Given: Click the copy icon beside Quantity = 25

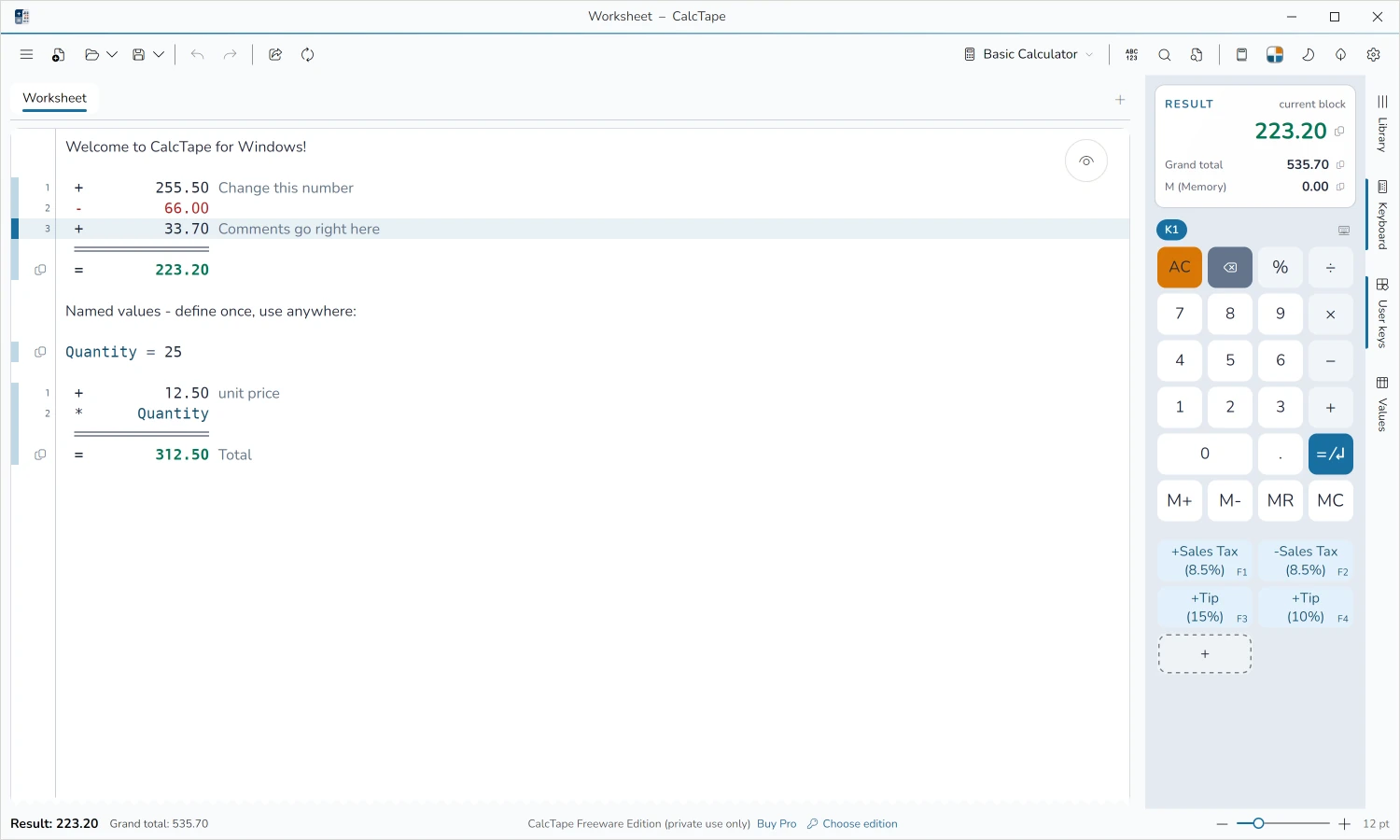Looking at the screenshot, I should 40,352.
